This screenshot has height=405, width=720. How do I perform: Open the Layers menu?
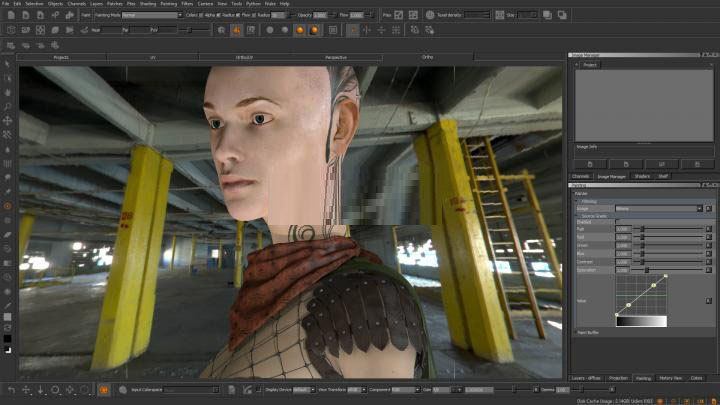pos(96,4)
